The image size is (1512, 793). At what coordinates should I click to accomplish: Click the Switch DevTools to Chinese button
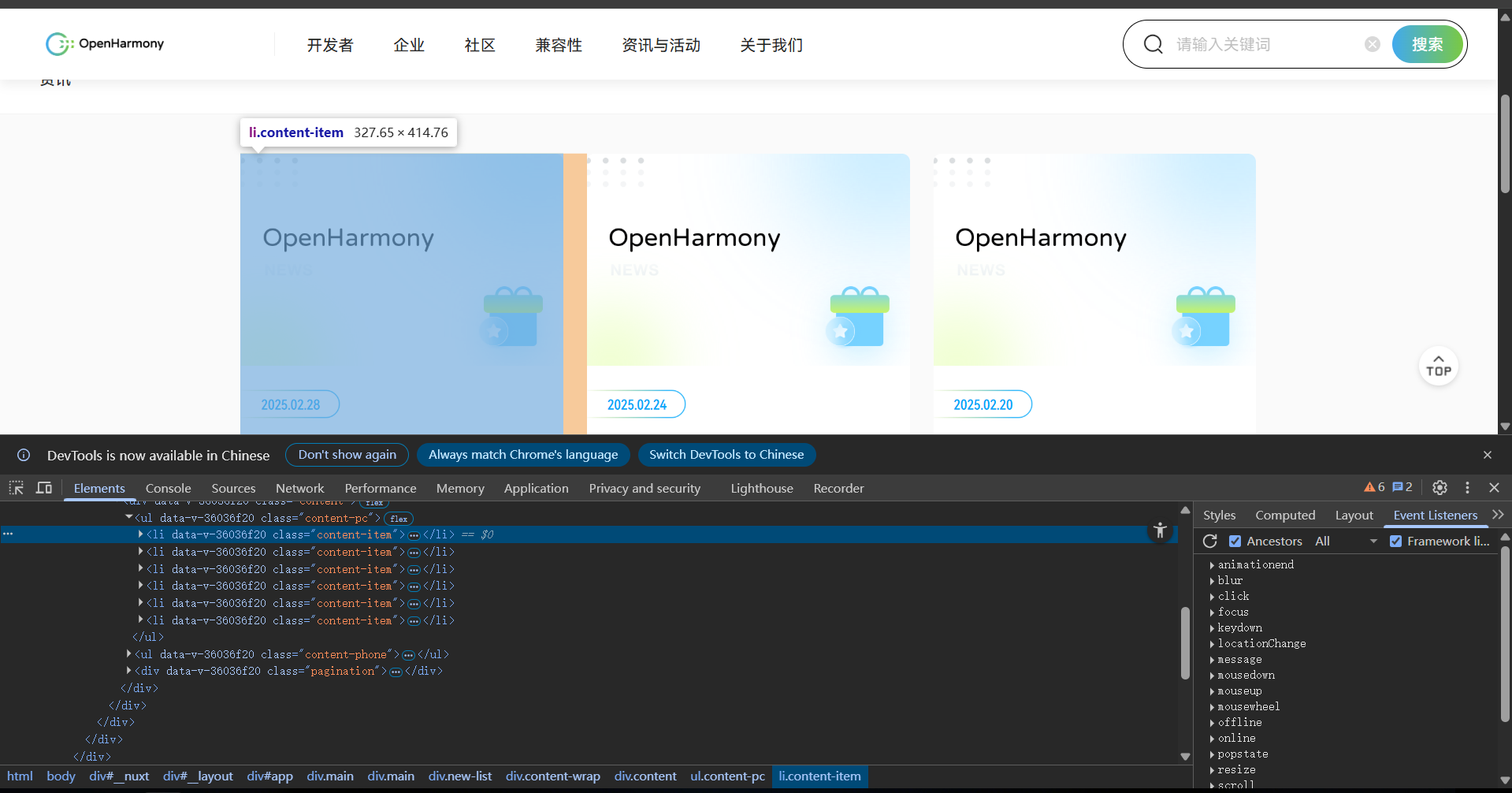726,455
